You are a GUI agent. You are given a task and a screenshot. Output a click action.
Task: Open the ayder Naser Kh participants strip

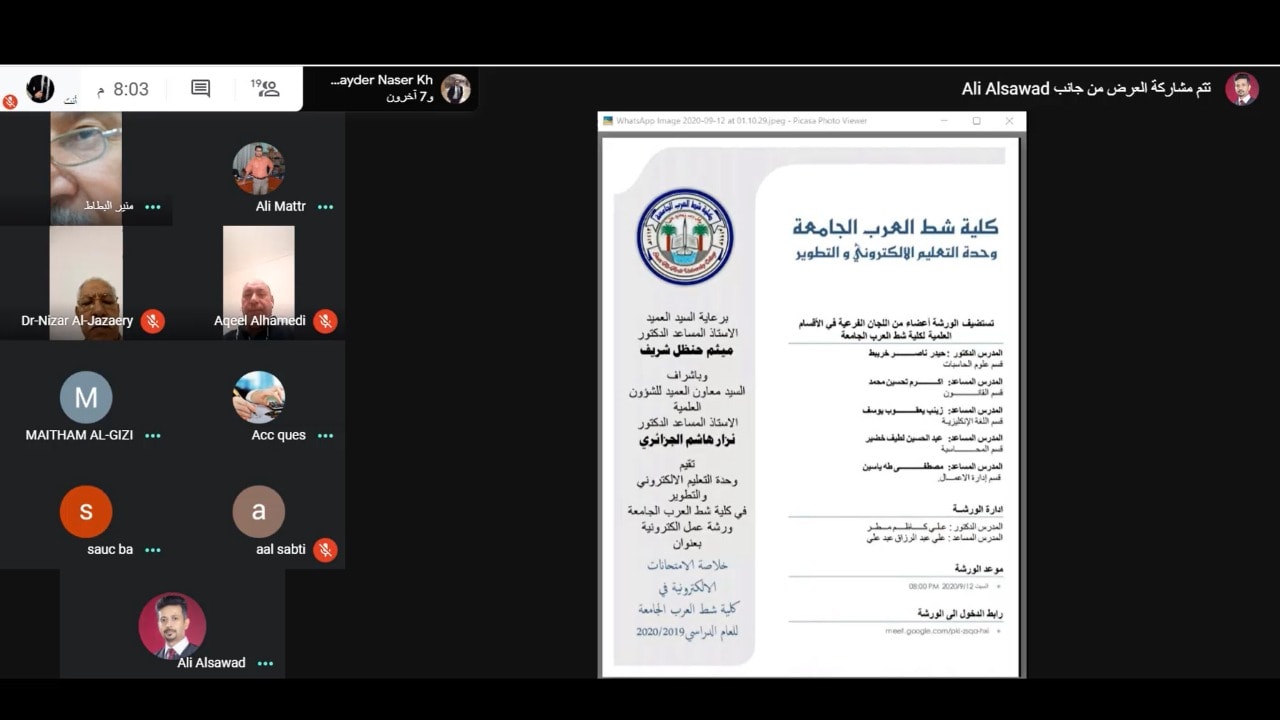(390, 89)
